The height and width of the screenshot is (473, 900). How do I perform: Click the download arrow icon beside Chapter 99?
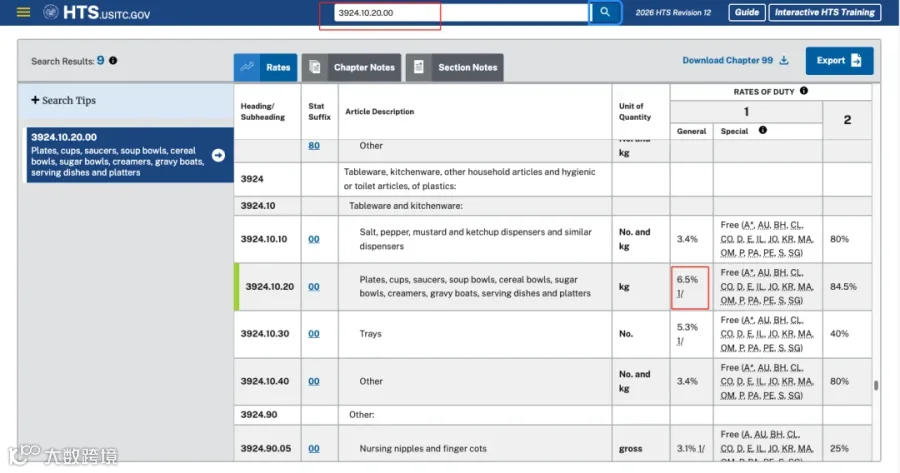click(x=783, y=60)
